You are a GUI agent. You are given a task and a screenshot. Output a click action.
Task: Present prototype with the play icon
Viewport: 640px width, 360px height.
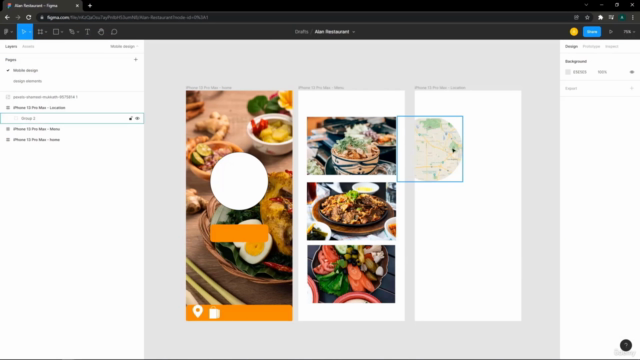pos(611,31)
